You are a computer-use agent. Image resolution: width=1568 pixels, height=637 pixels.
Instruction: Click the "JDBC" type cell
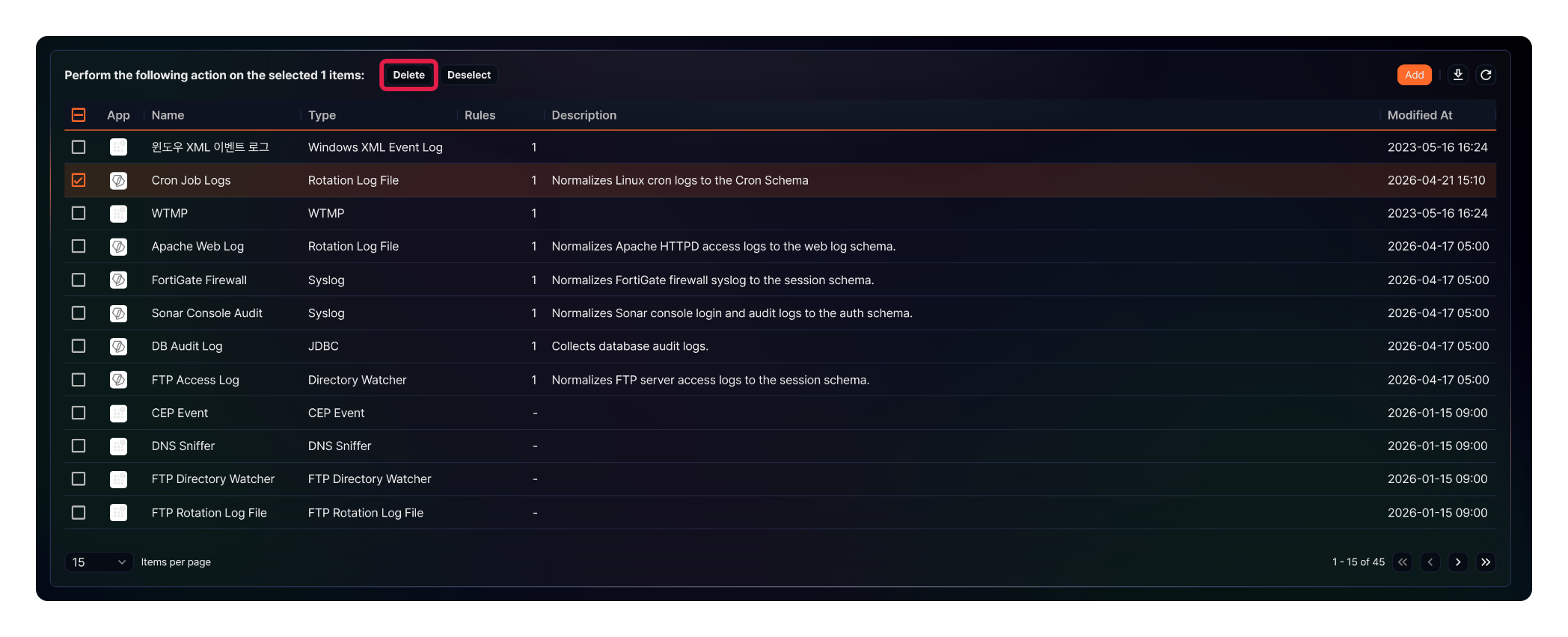click(323, 346)
